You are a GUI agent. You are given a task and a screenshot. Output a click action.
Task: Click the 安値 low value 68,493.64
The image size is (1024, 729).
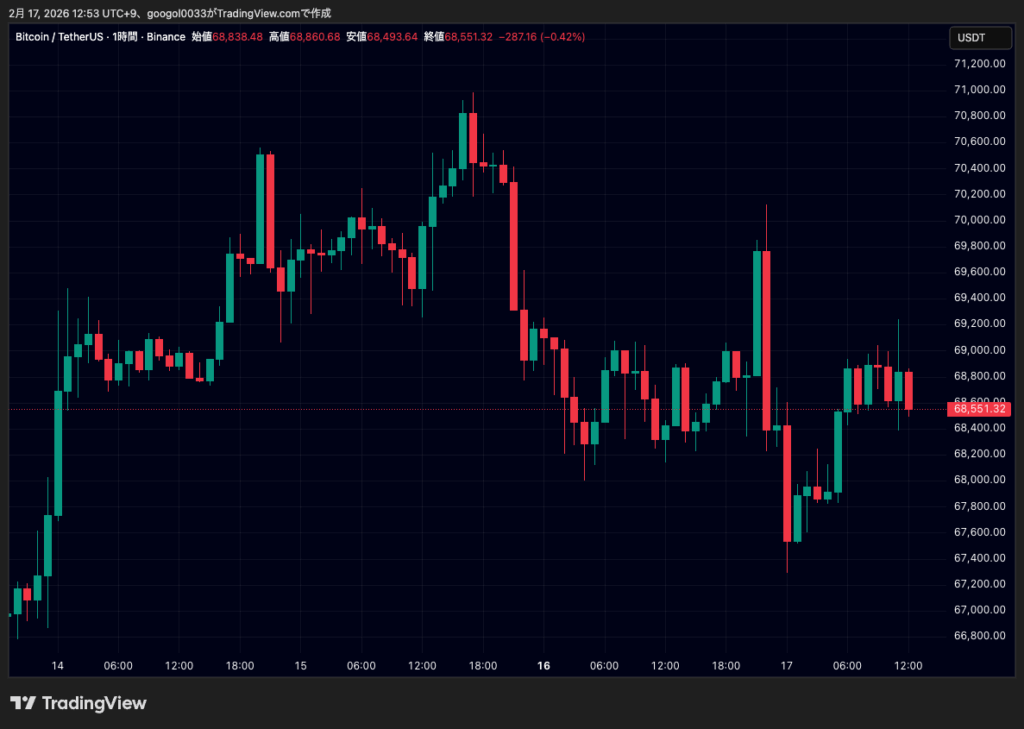point(392,37)
